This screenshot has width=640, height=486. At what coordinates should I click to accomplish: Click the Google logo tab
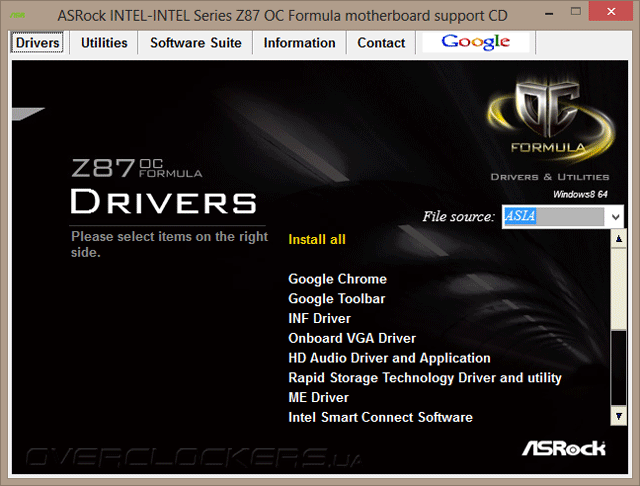coord(476,42)
